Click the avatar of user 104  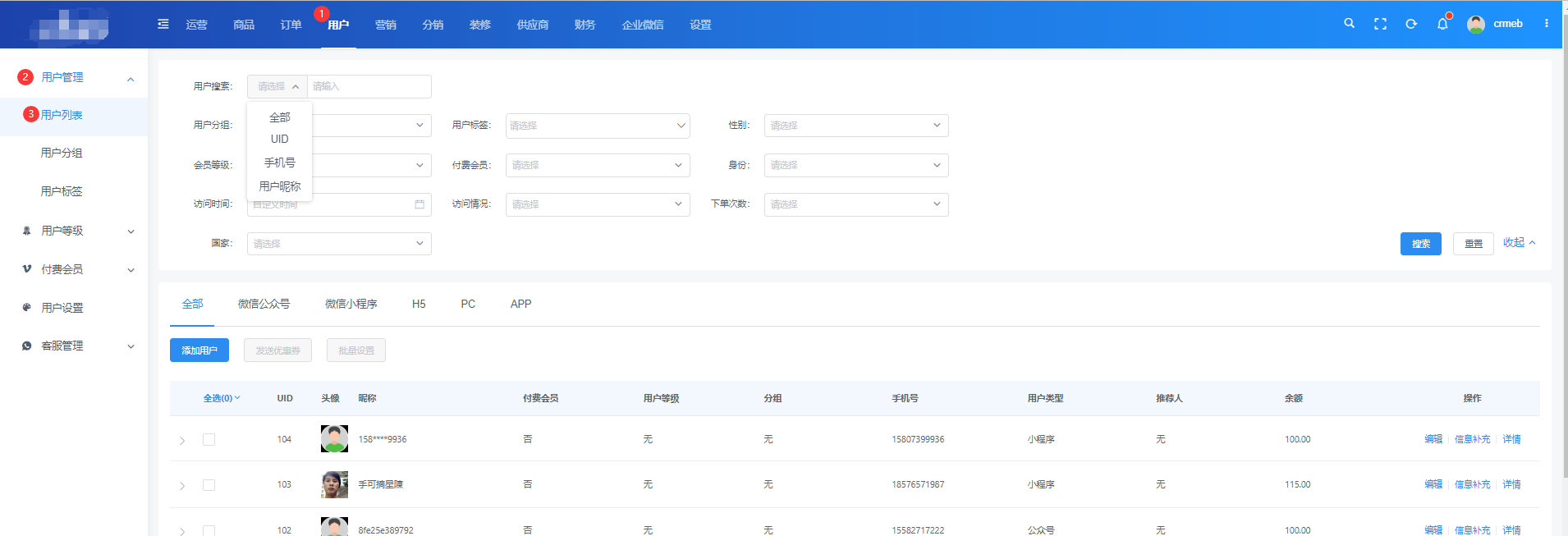pos(334,439)
